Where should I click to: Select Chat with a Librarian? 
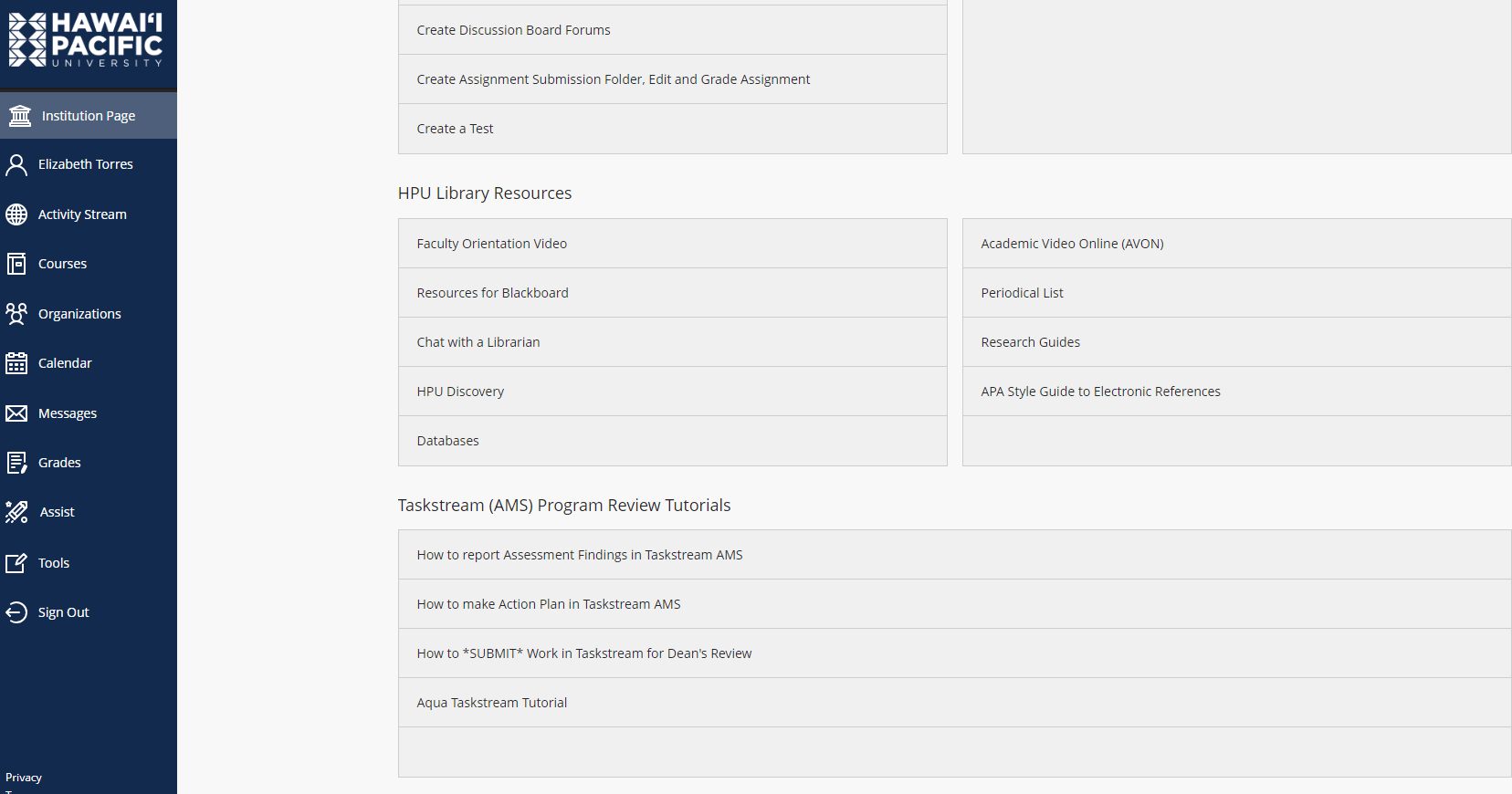pyautogui.click(x=672, y=342)
